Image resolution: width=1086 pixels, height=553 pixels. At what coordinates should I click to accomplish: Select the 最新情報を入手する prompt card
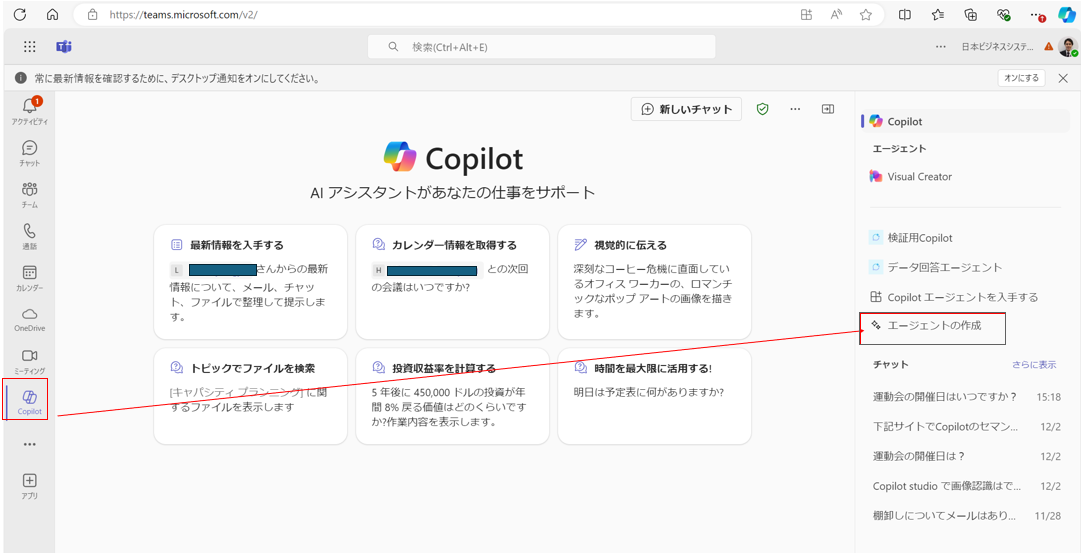pyautogui.click(x=251, y=281)
